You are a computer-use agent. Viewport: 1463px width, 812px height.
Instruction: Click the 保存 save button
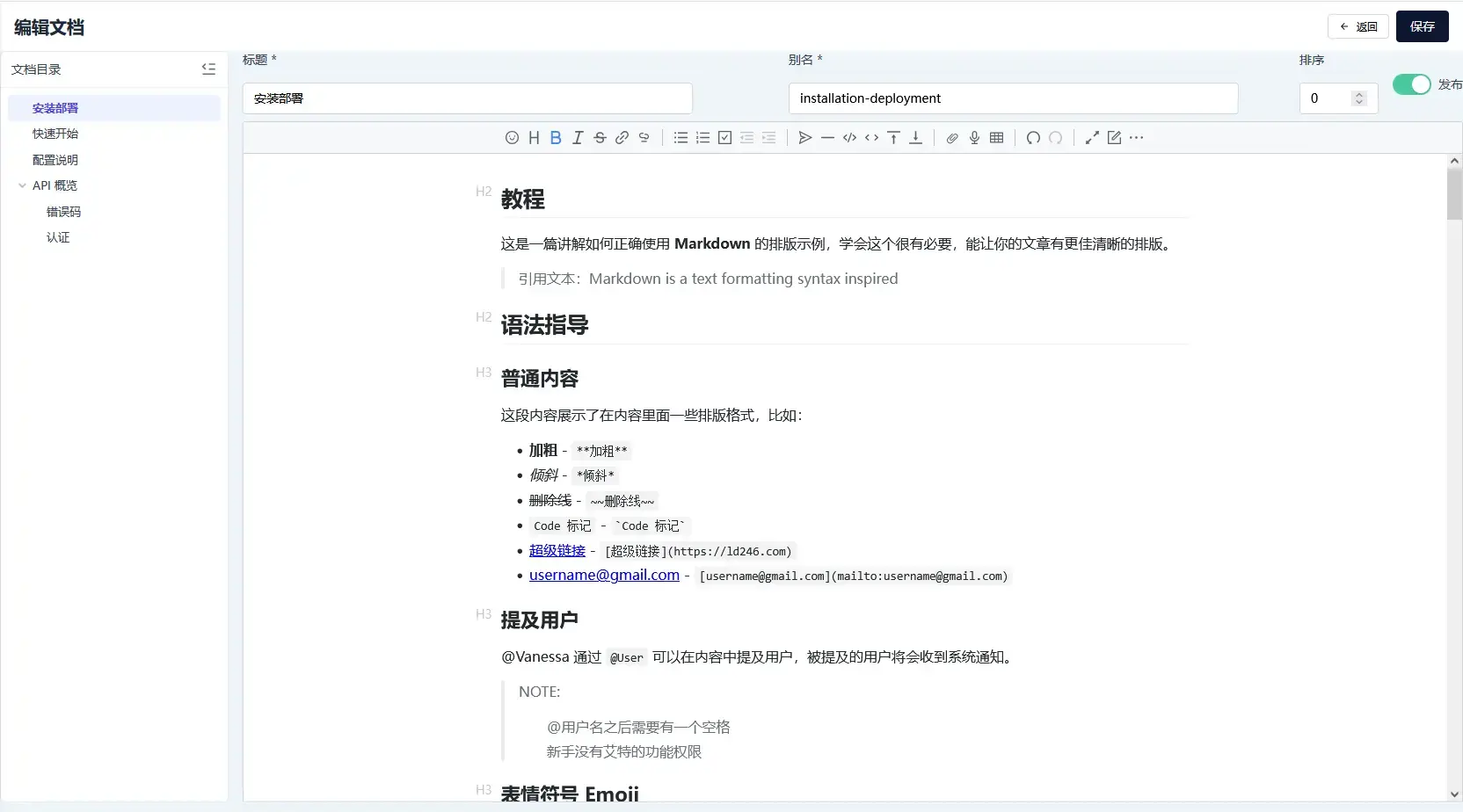pyautogui.click(x=1422, y=26)
